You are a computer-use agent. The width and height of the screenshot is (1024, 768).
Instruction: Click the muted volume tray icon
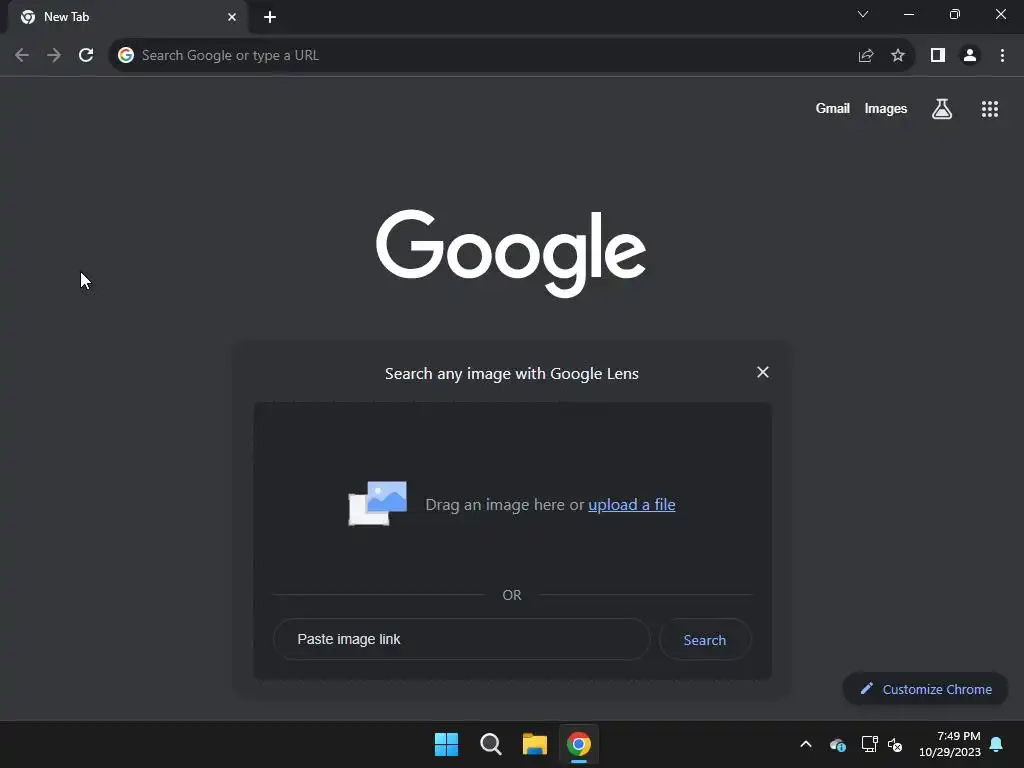pyautogui.click(x=895, y=744)
